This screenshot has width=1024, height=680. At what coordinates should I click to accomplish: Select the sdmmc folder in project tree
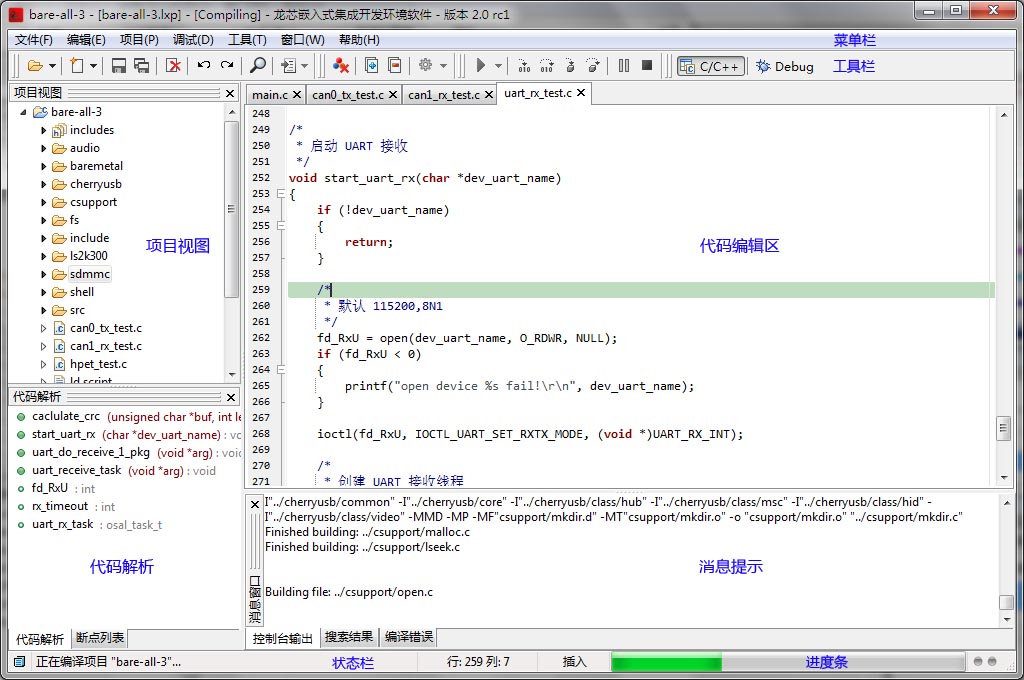[x=89, y=274]
